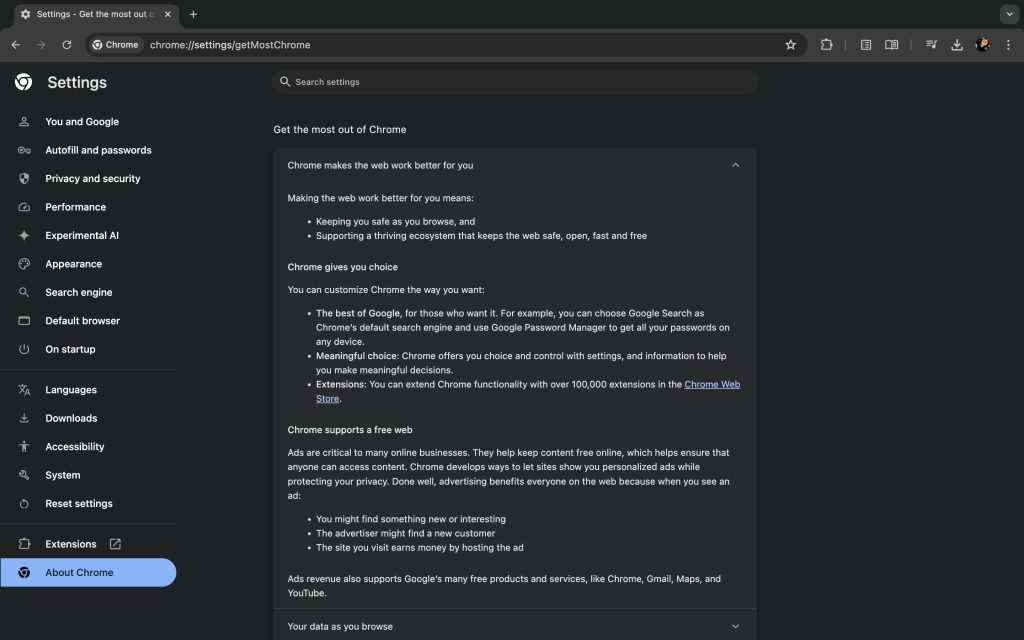Expand the 'Your data as you browse' section
This screenshot has width=1024, height=640.
tap(735, 626)
